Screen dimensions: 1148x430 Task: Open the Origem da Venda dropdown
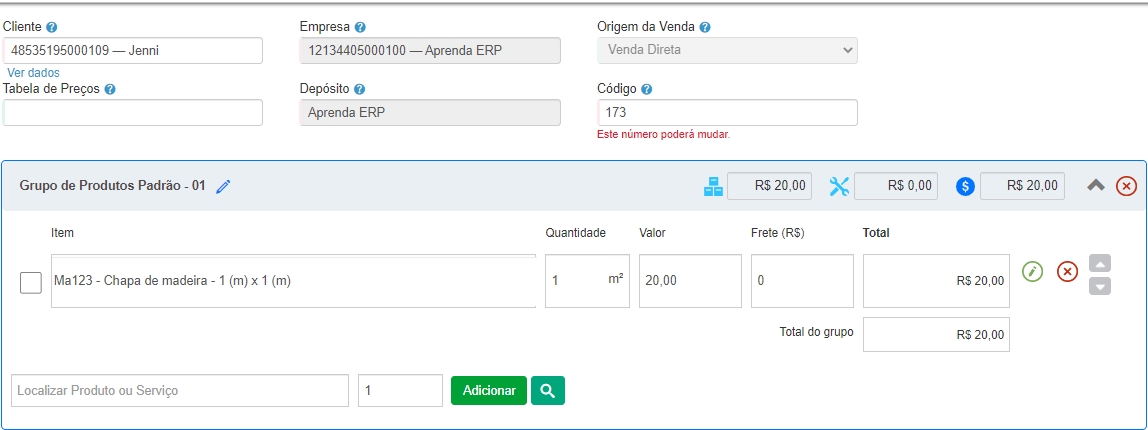[727, 50]
